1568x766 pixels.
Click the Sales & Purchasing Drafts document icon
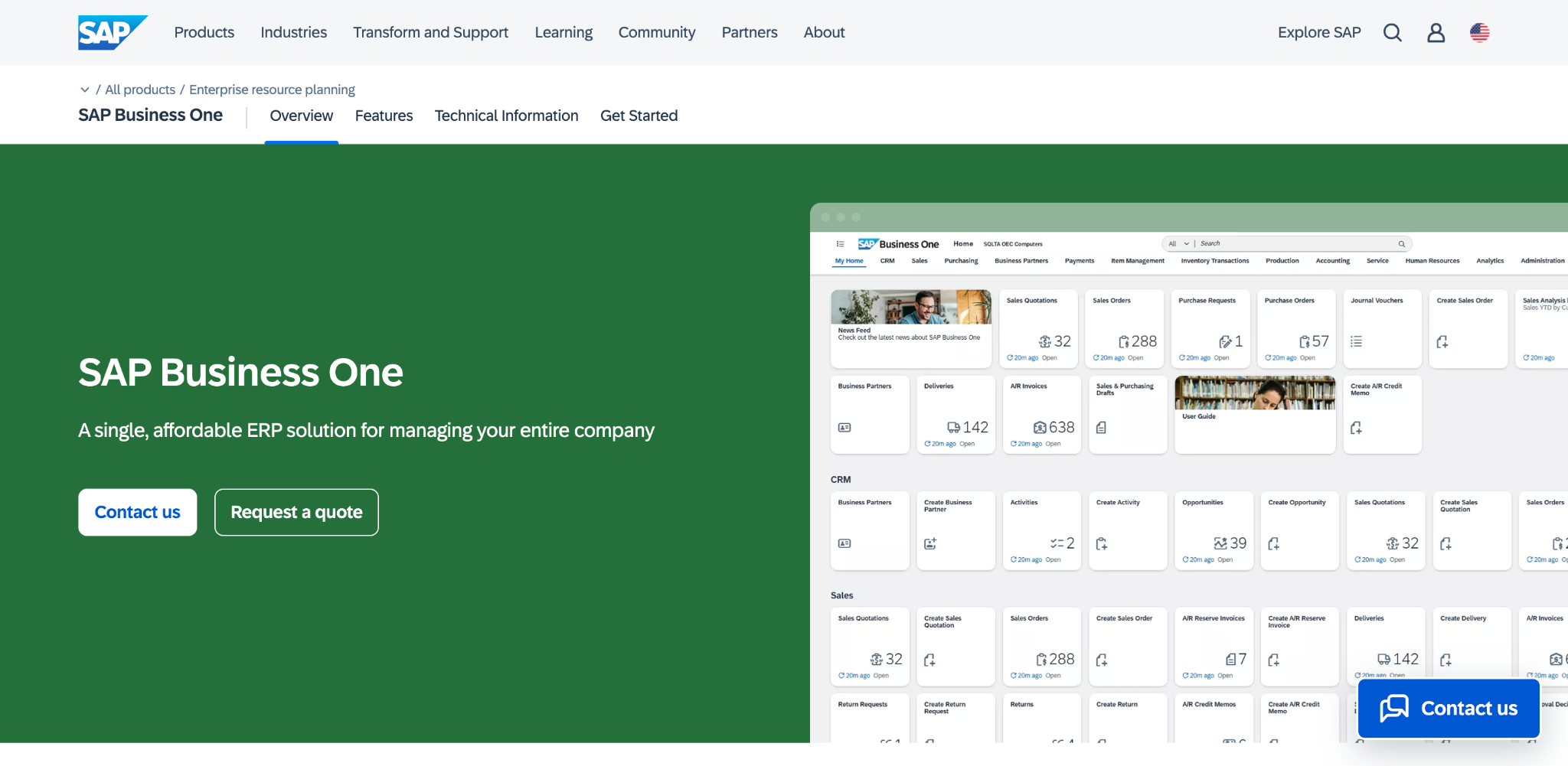(x=1101, y=428)
